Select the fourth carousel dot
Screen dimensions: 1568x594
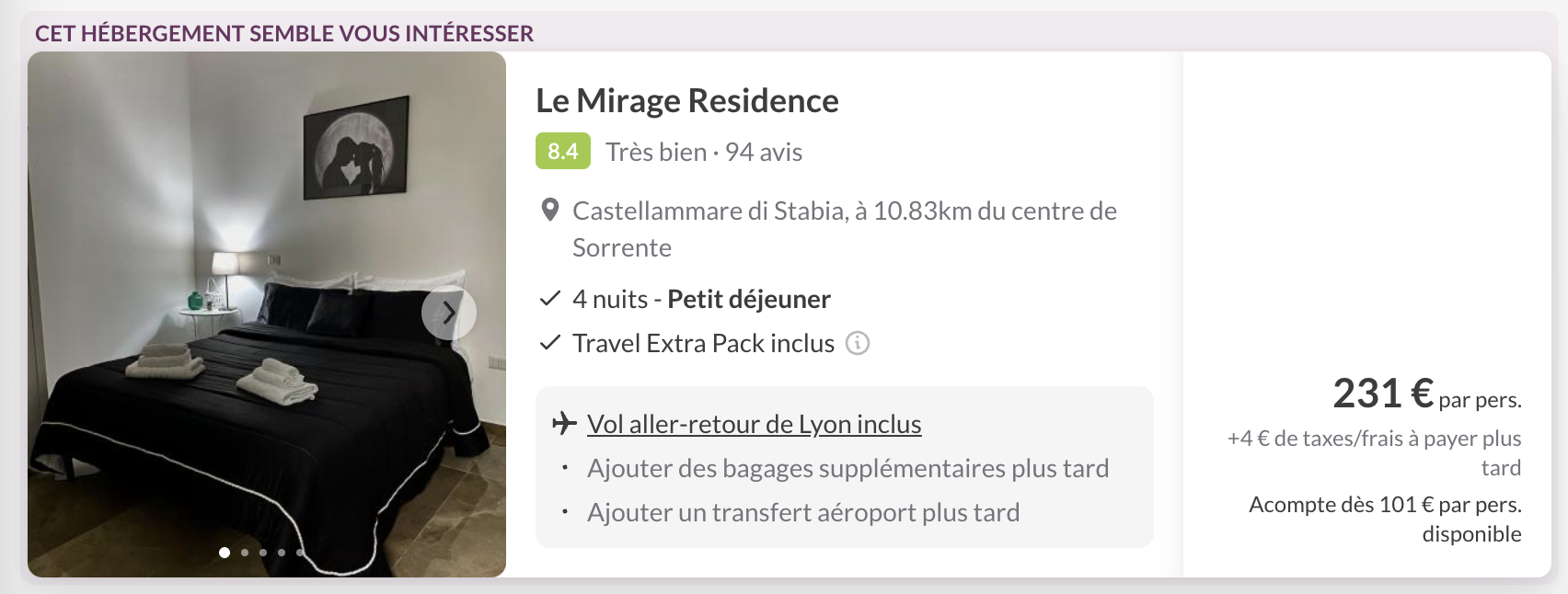282,553
